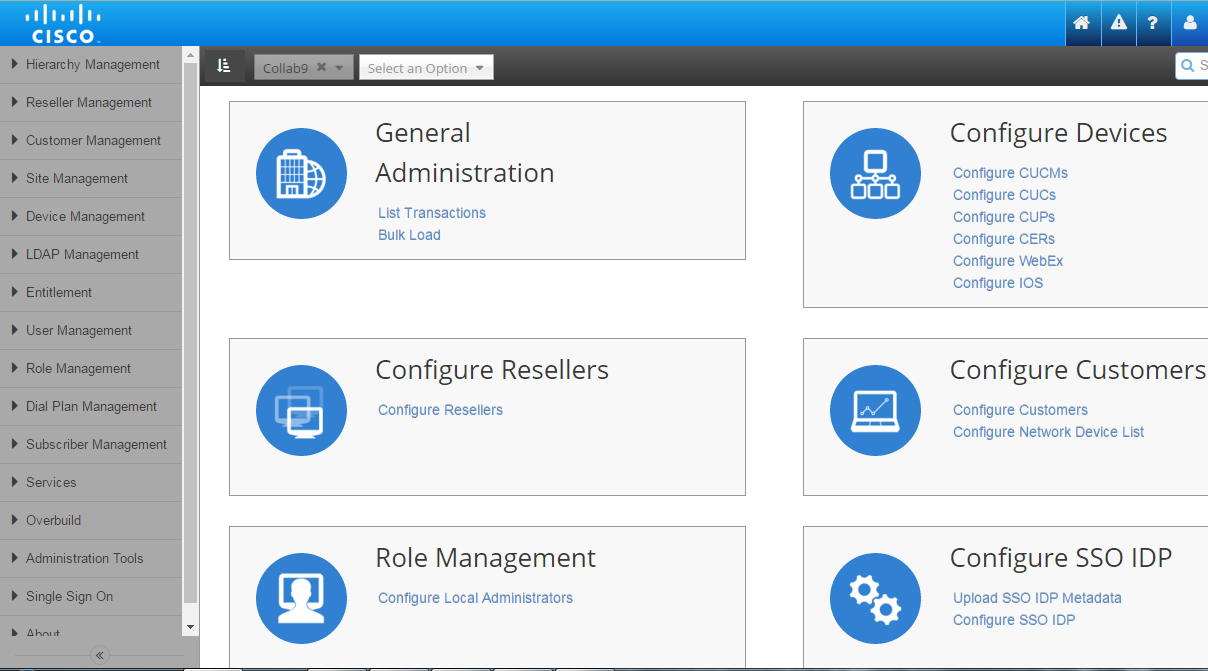
Task: Click the General Administration building globe icon
Action: (301, 174)
